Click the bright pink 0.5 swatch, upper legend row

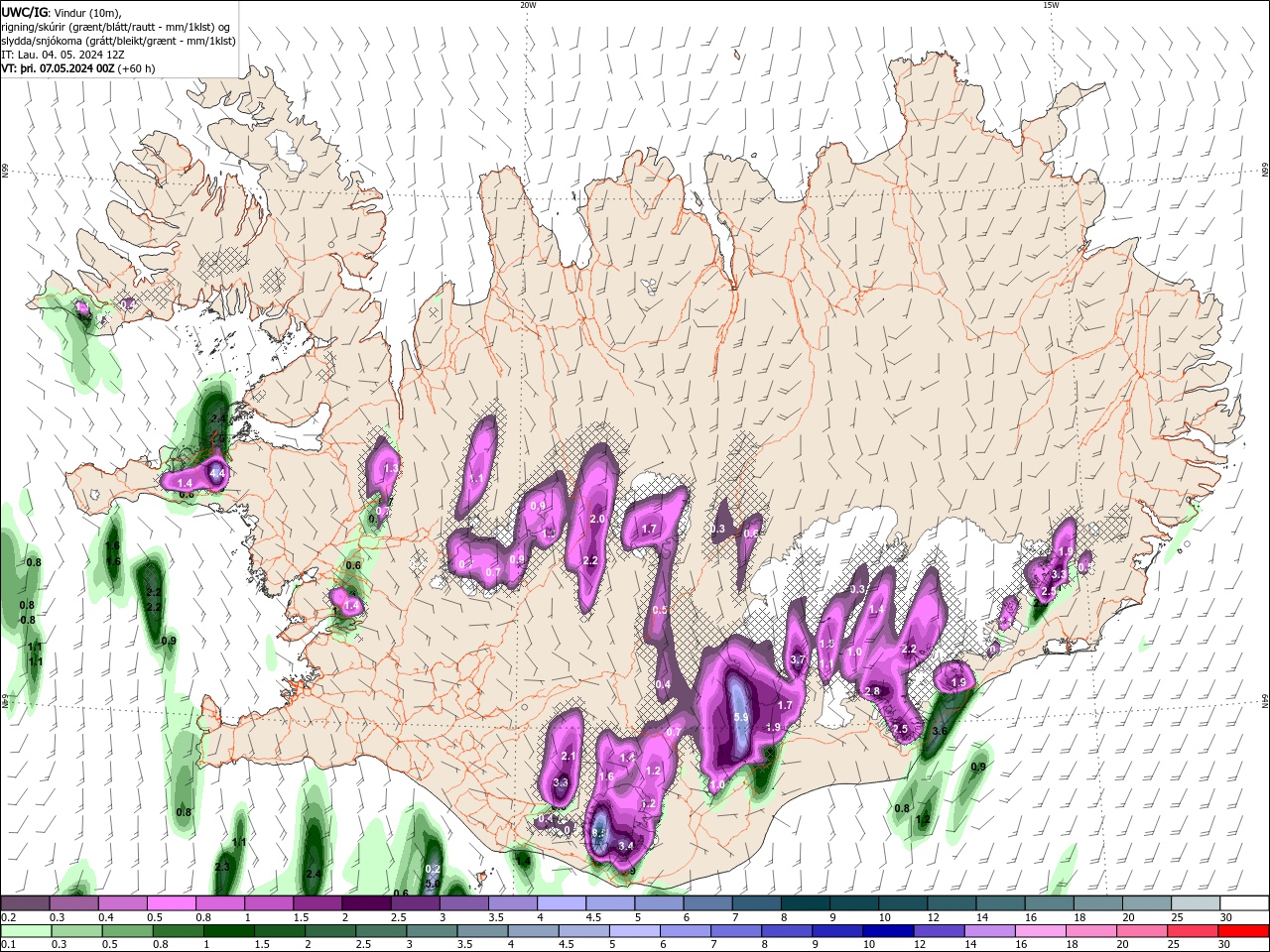pos(171,903)
